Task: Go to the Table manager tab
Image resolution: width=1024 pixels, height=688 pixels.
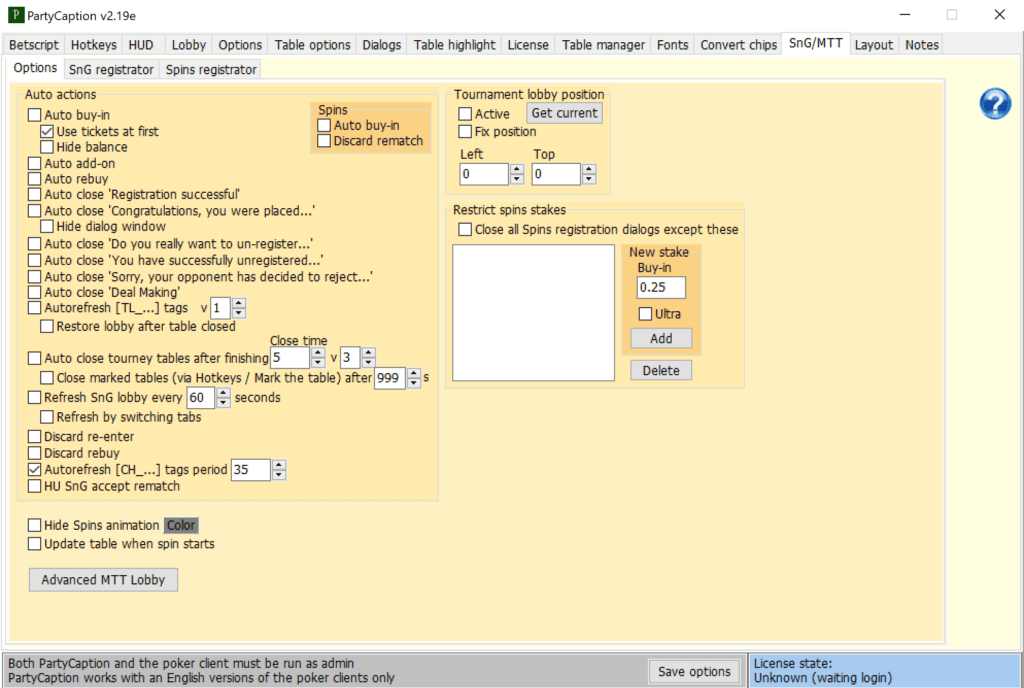Action: click(x=603, y=45)
